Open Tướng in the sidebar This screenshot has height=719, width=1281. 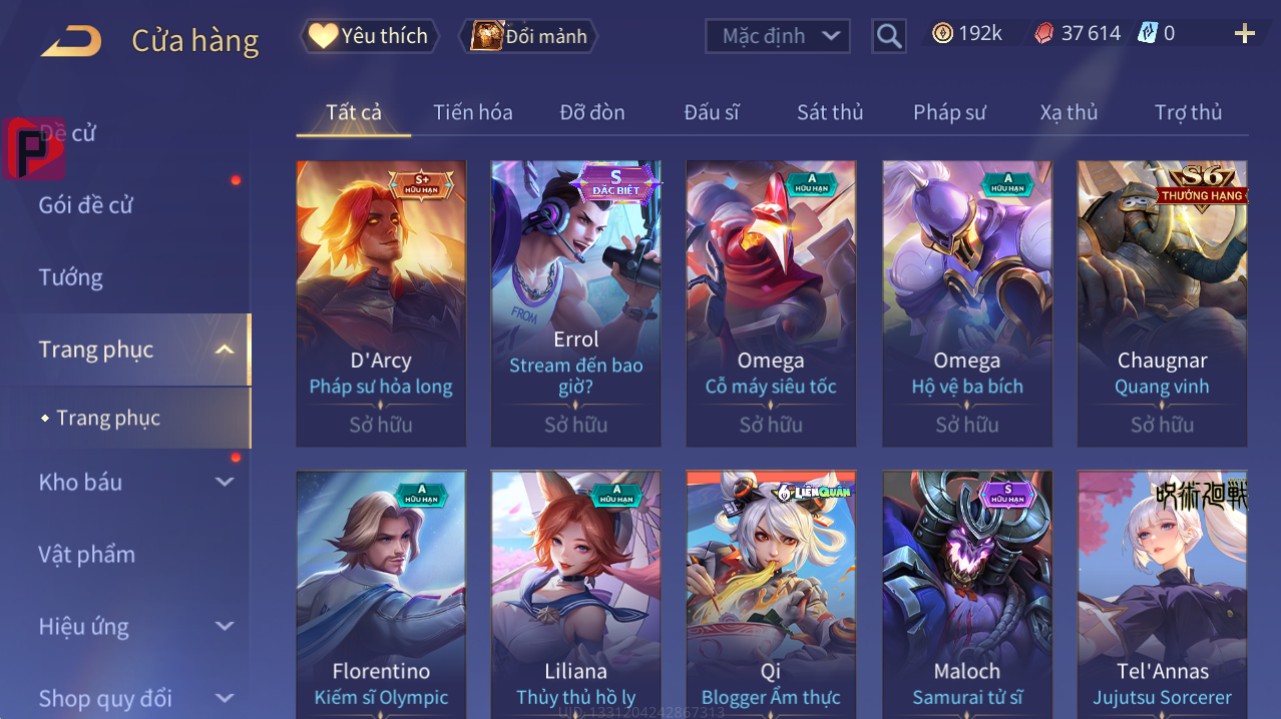[x=71, y=277]
